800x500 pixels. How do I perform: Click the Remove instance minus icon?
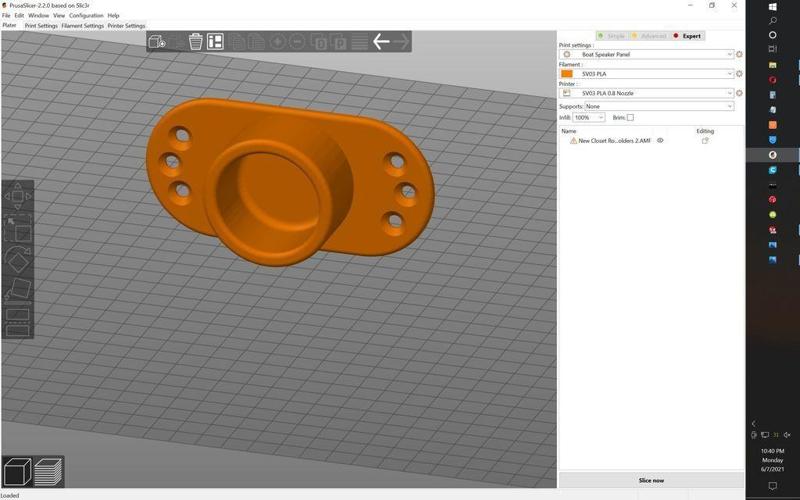pos(297,41)
